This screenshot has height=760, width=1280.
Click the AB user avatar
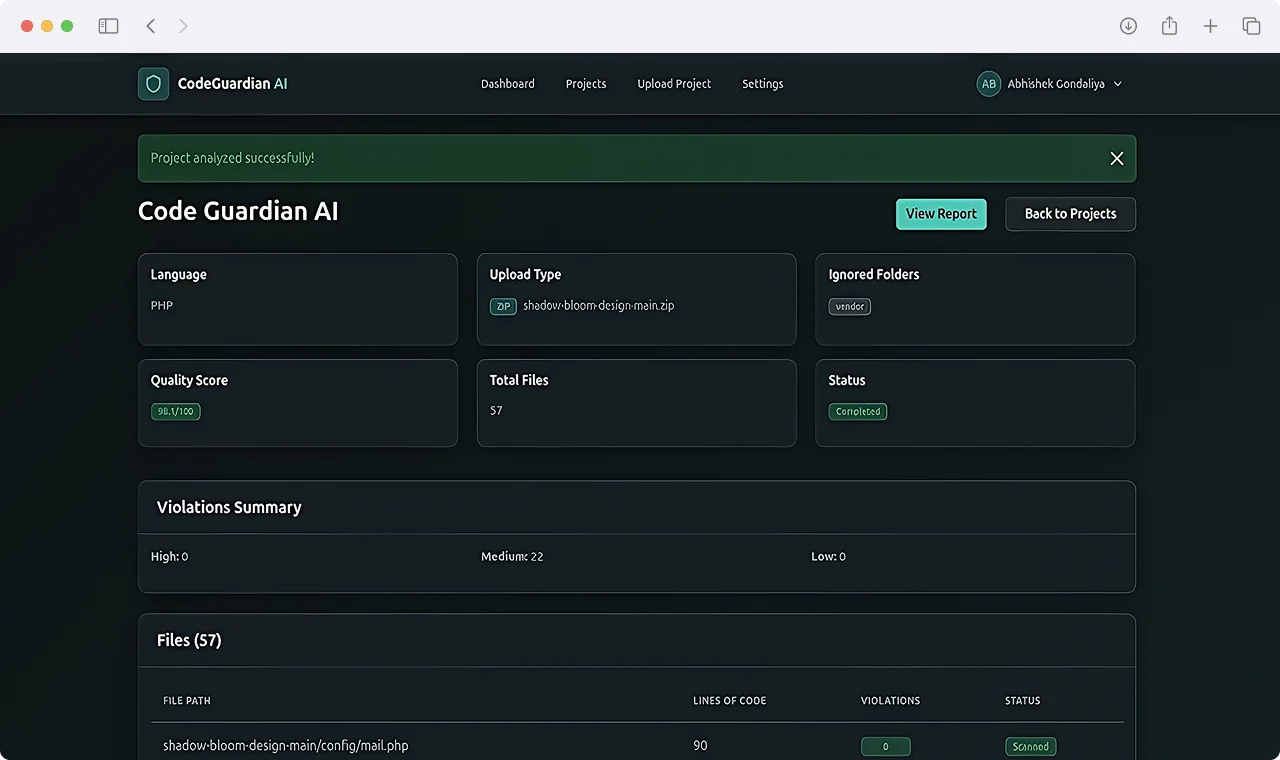click(989, 84)
